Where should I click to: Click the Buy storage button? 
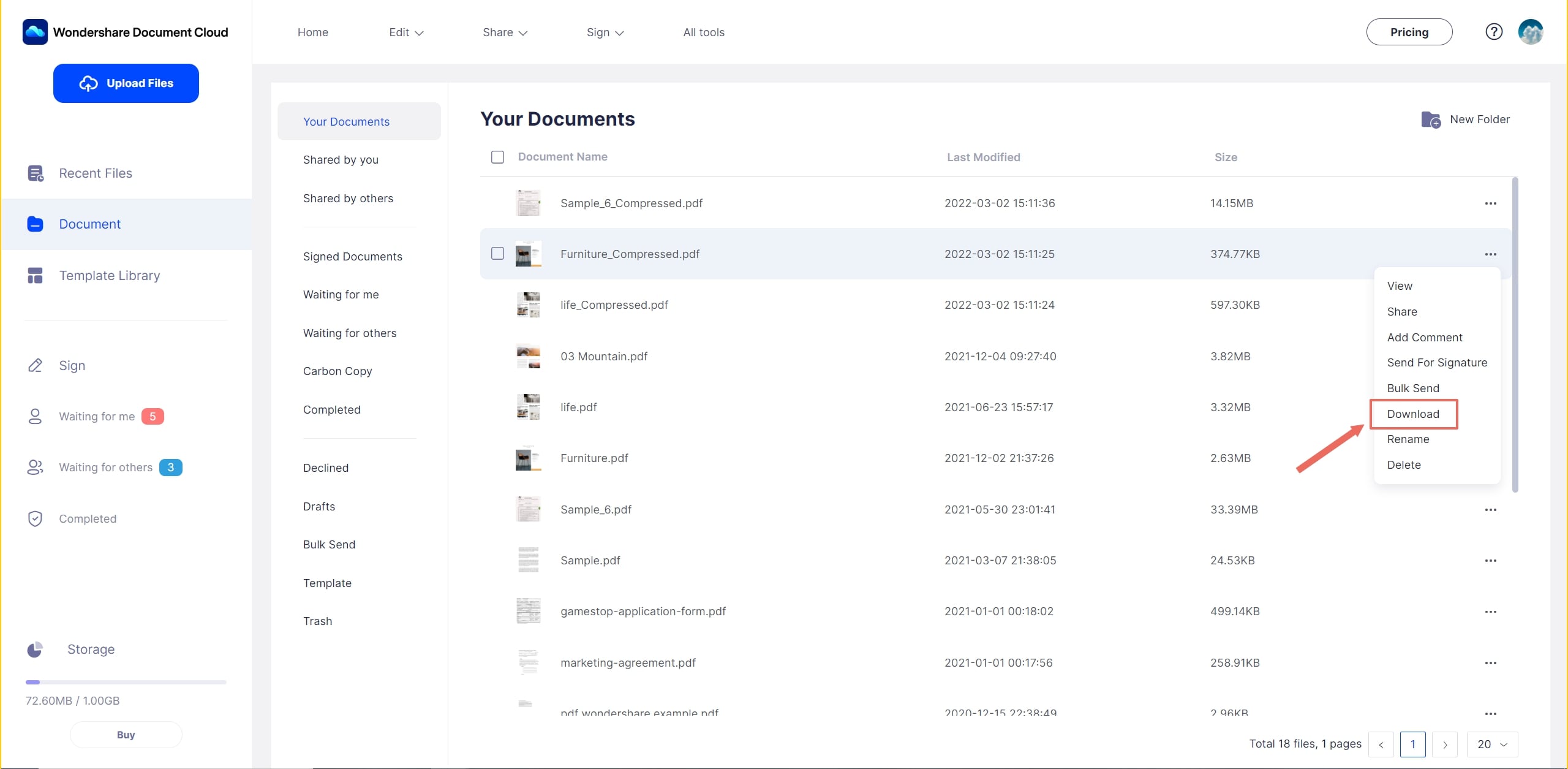tap(125, 735)
